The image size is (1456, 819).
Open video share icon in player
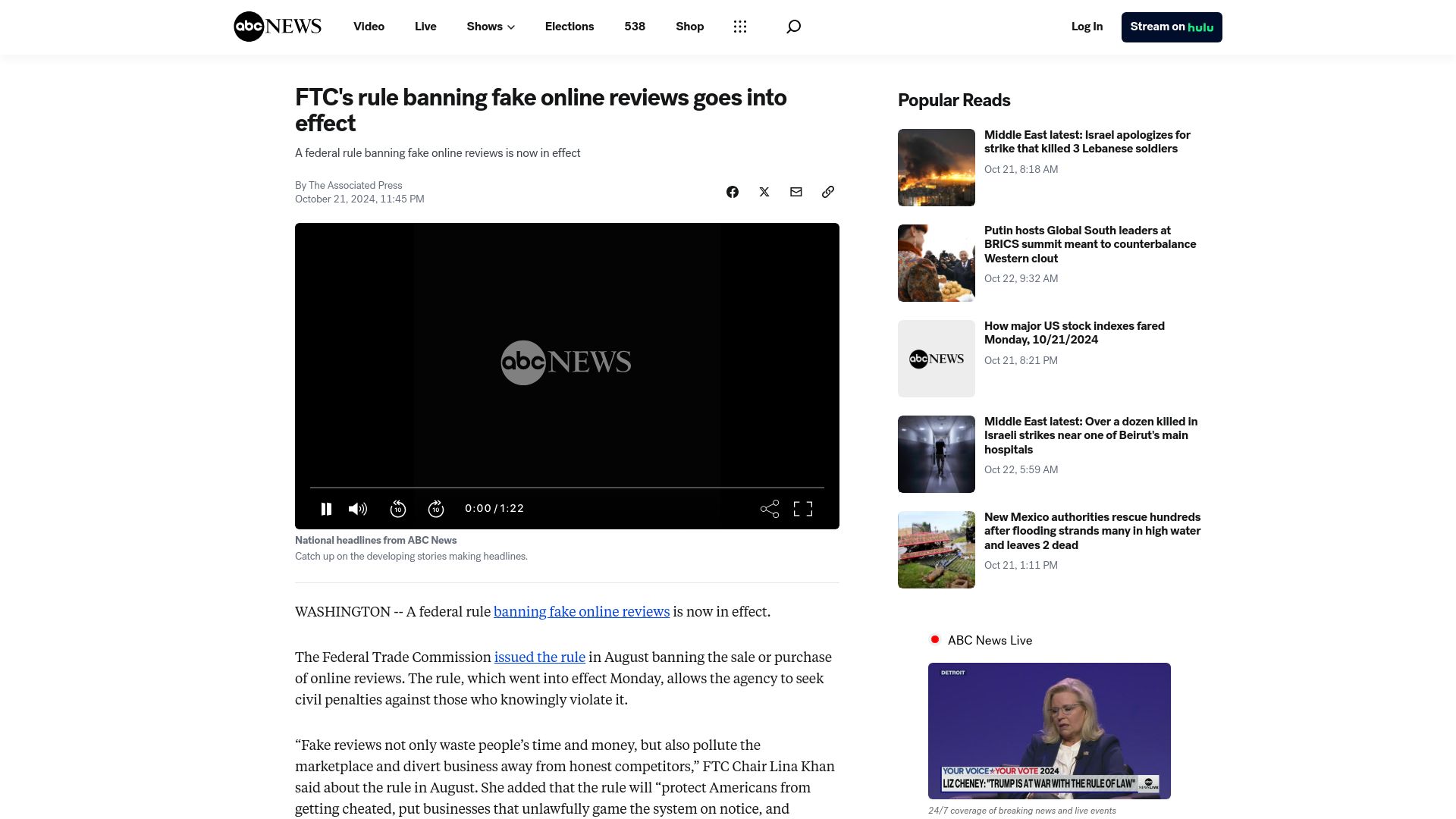pyautogui.click(x=770, y=509)
